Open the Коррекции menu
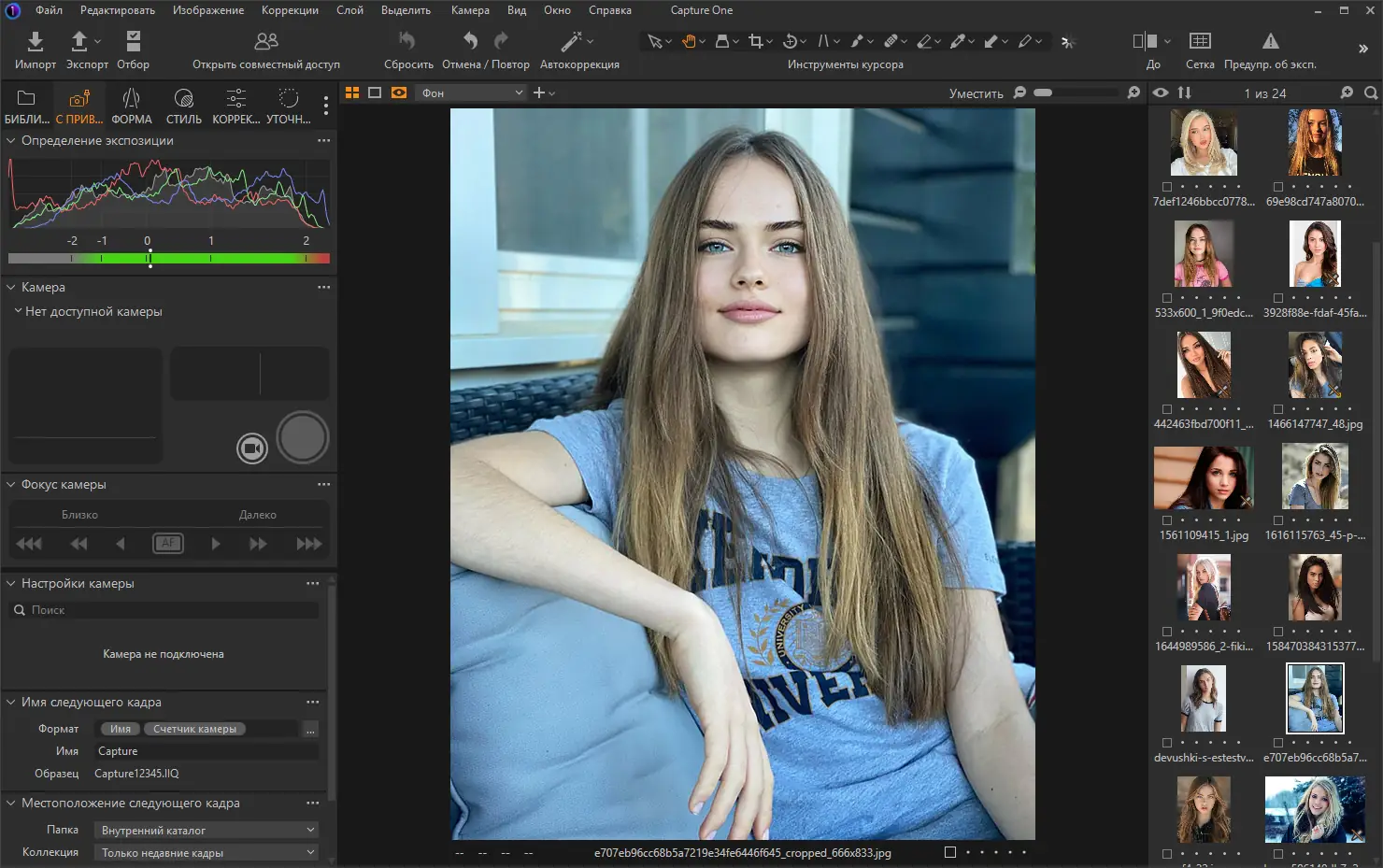This screenshot has width=1383, height=868. (x=290, y=10)
